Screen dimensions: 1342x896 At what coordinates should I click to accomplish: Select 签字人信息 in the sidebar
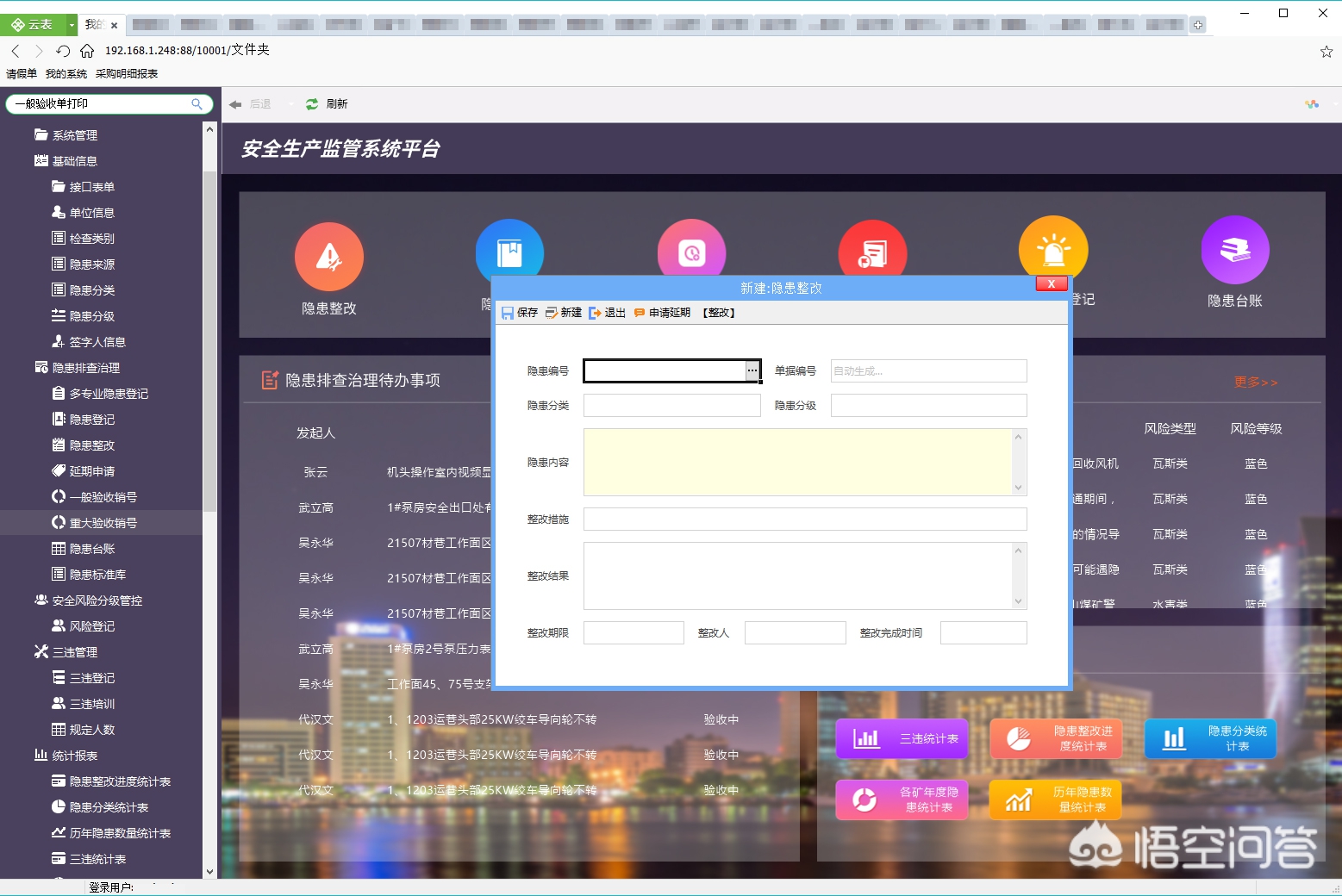pos(89,342)
